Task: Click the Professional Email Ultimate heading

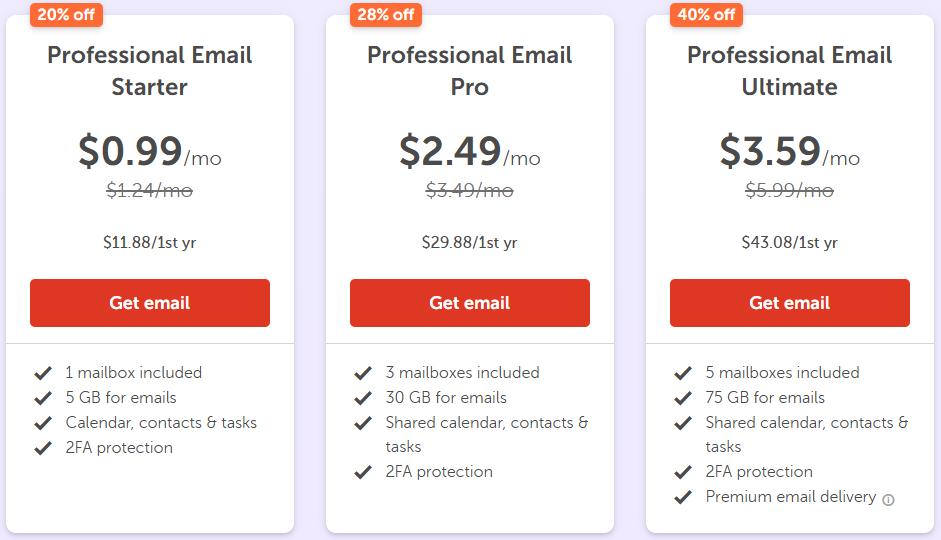Action: 790,70
